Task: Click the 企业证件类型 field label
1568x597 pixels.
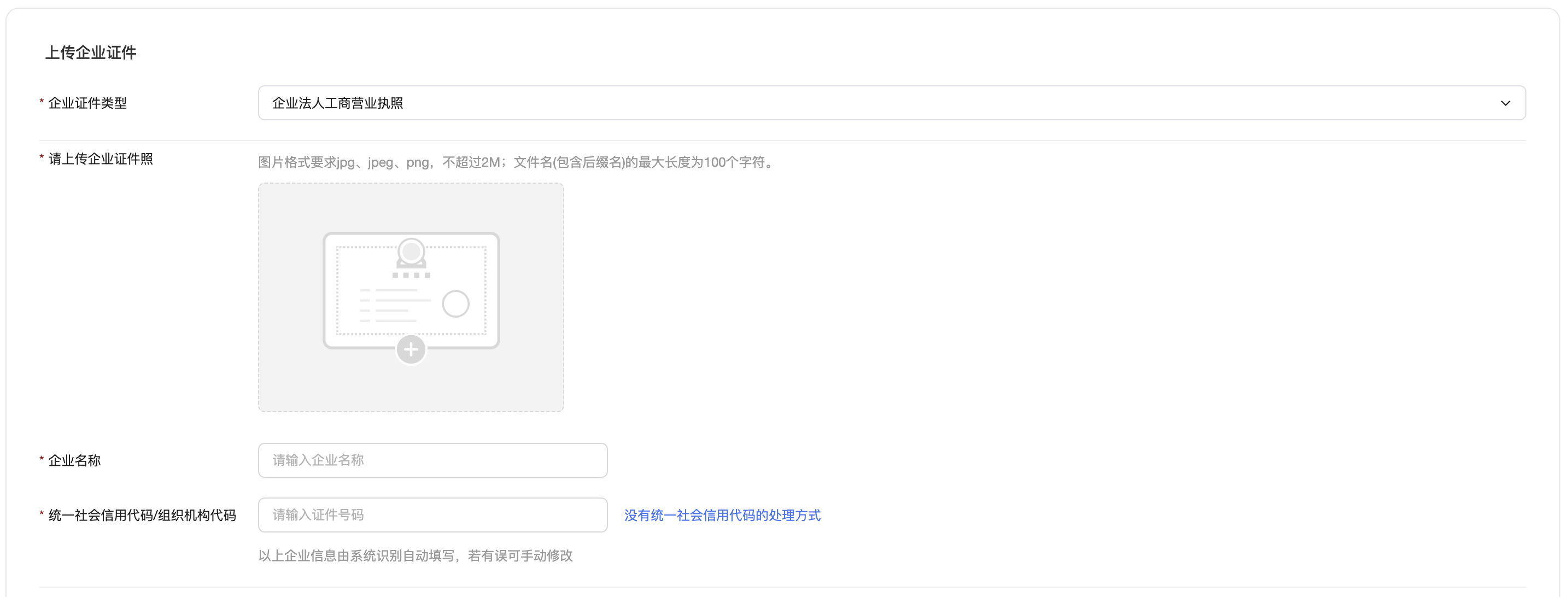Action: (87, 103)
